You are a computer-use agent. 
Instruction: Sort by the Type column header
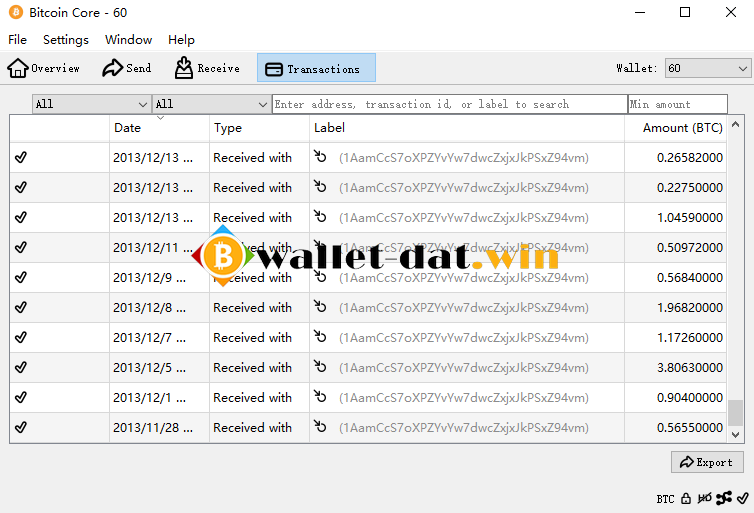[259, 128]
